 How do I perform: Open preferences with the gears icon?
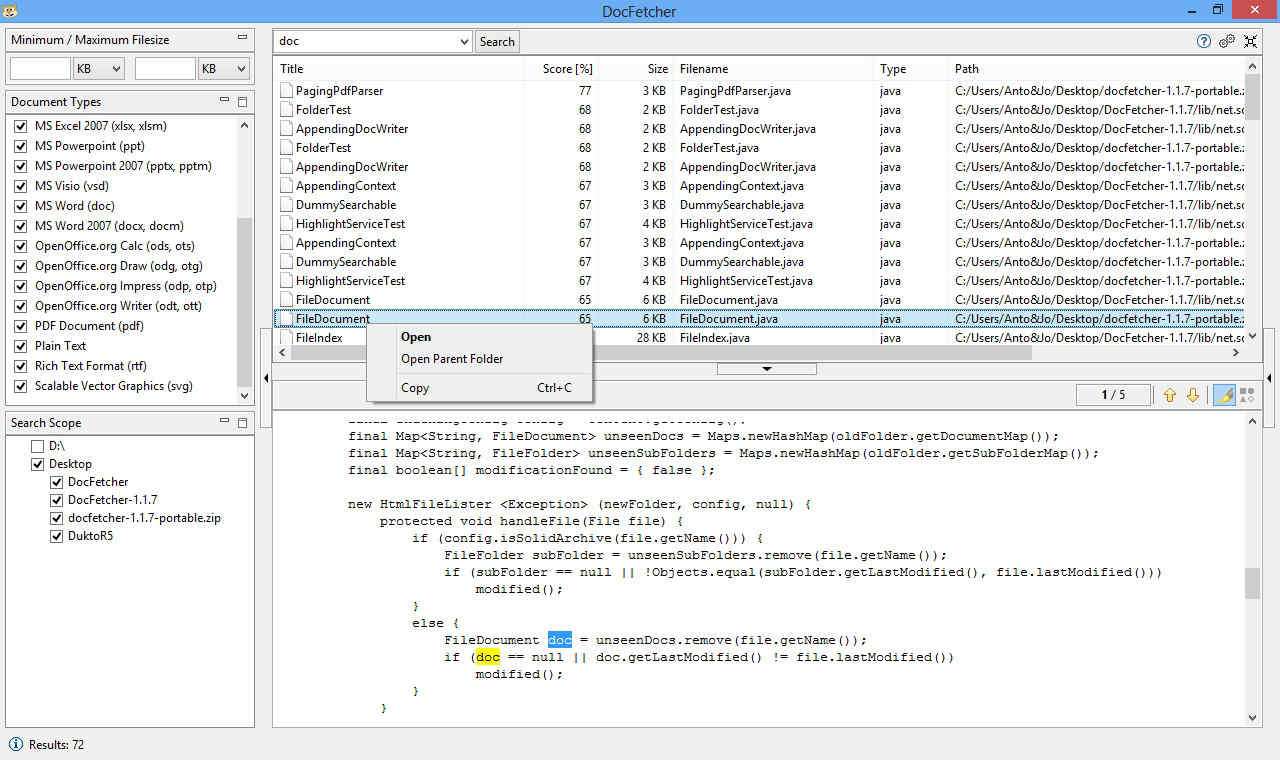pos(1227,41)
